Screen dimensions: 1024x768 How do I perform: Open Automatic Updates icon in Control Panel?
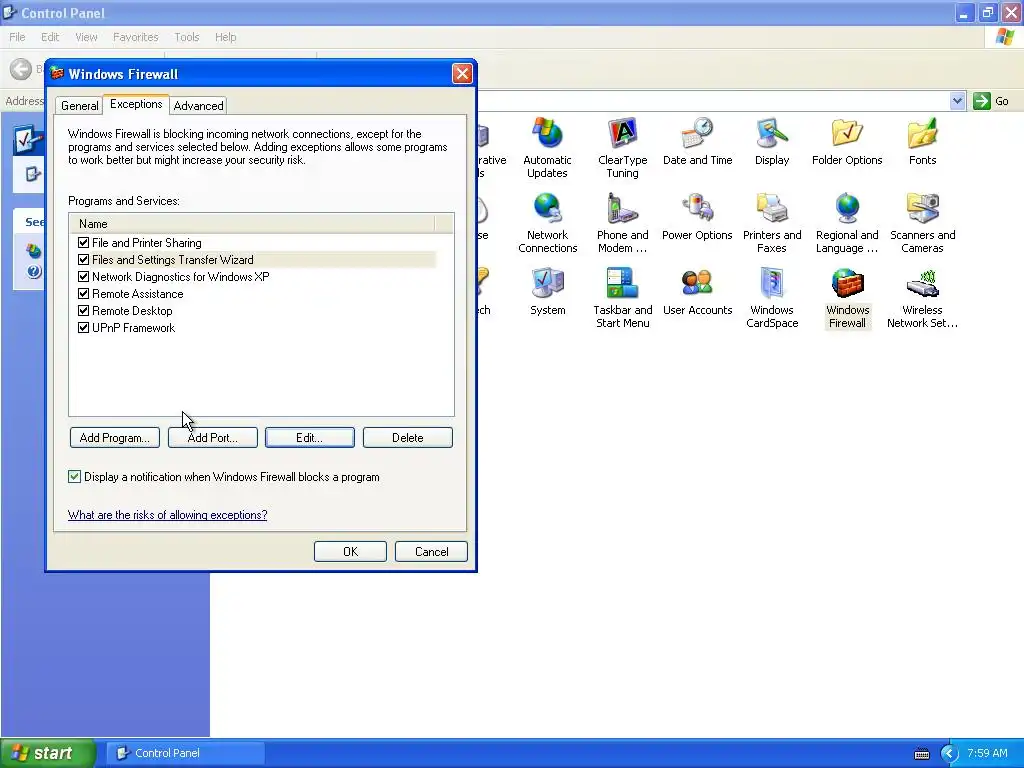(547, 148)
